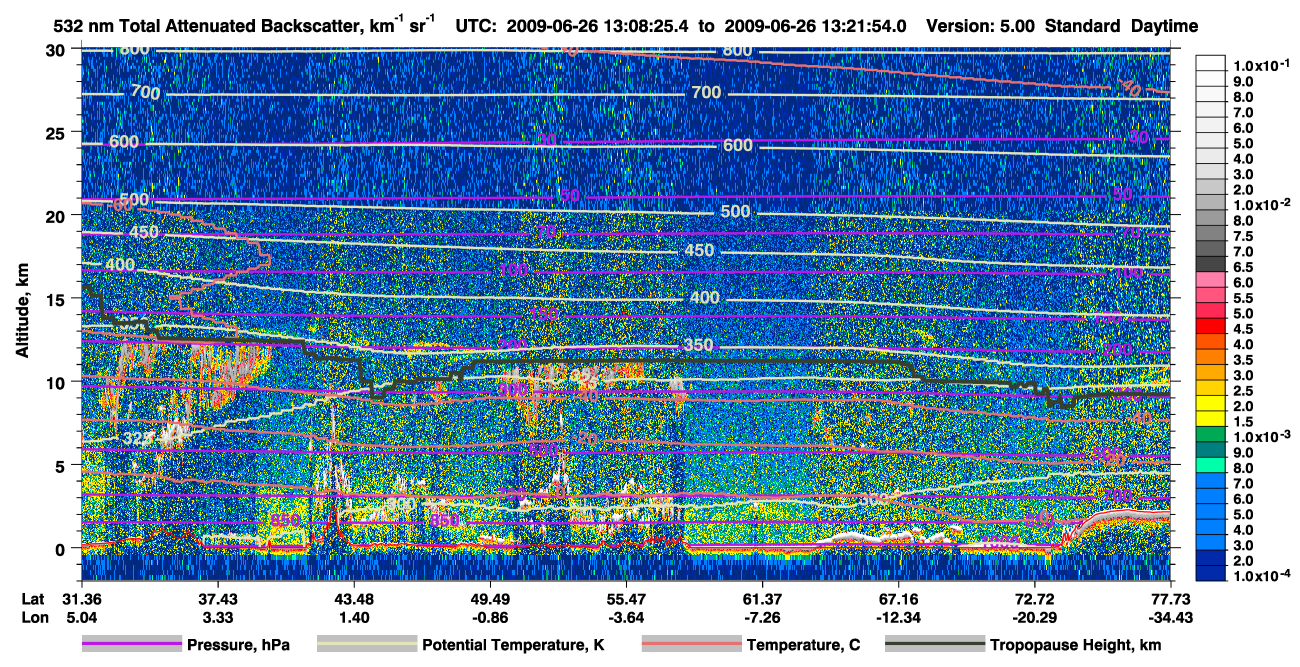Click the latitude value 61.37
This screenshot has width=1300, height=667.
click(x=762, y=599)
